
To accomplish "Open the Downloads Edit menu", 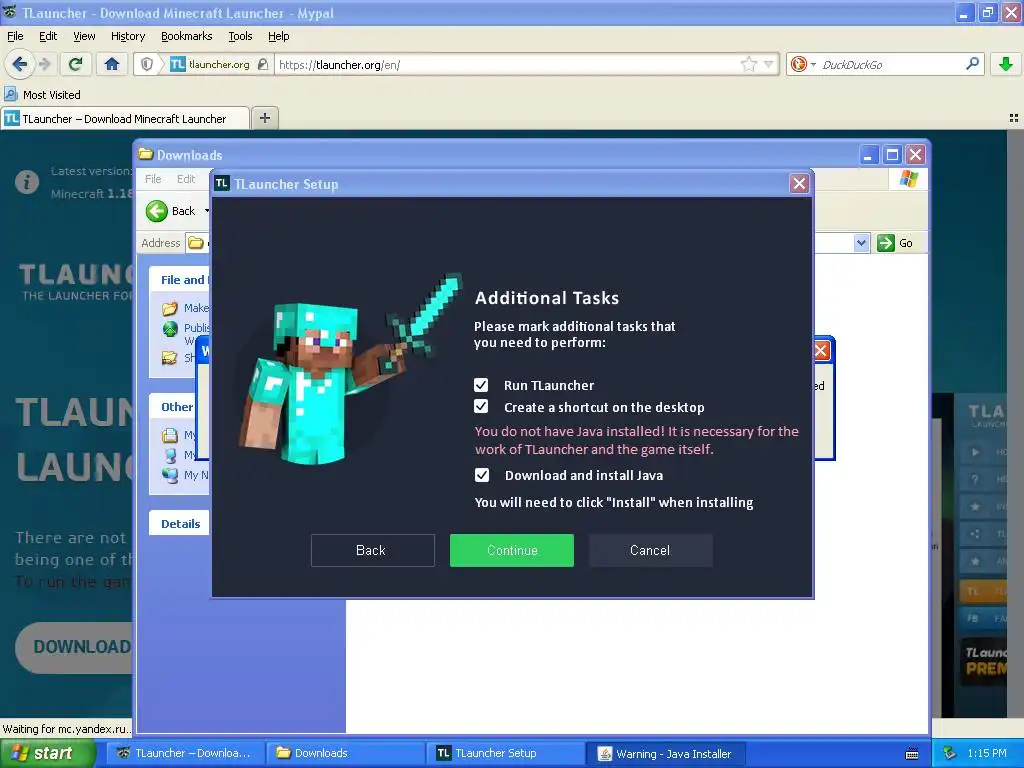I will pos(186,179).
